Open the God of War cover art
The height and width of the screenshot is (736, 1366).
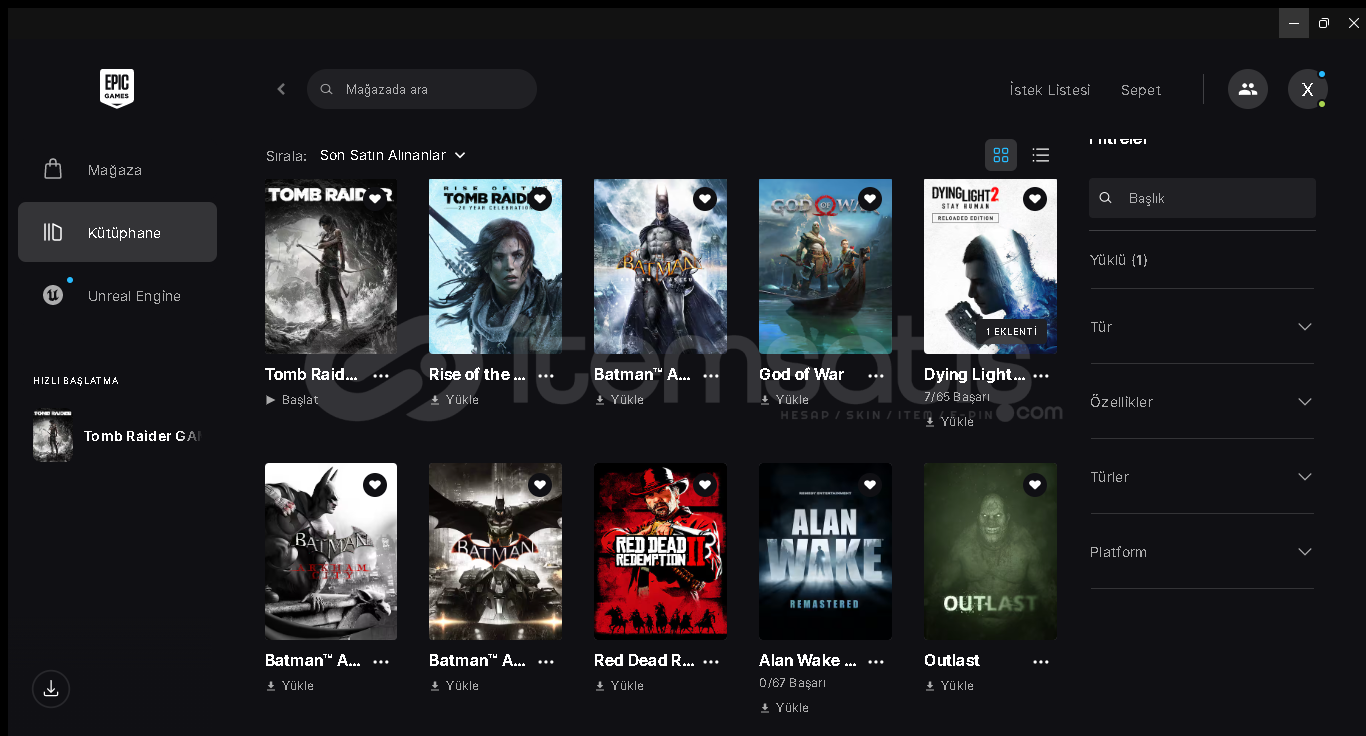[825, 266]
